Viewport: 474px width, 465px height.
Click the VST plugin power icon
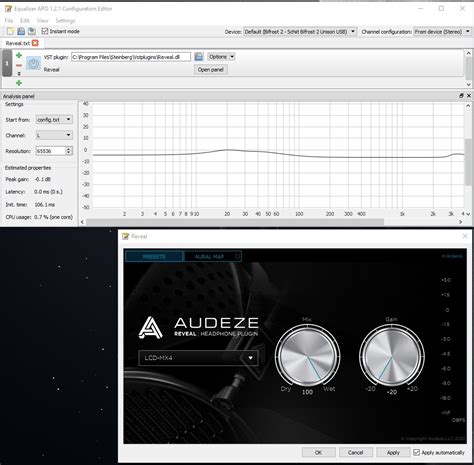click(33, 63)
